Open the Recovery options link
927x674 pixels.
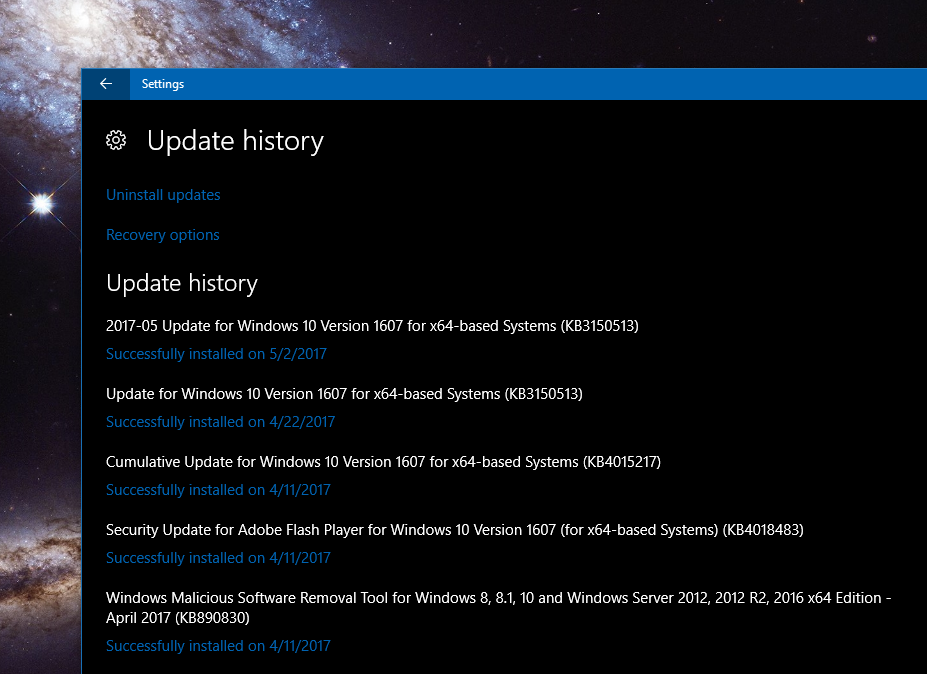tap(162, 235)
